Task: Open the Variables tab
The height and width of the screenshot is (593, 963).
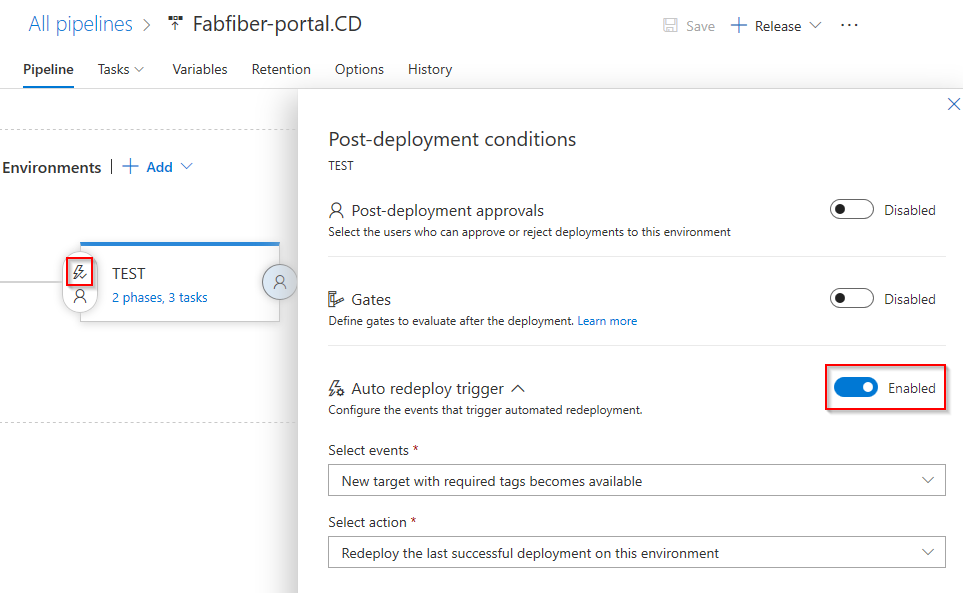Action: click(x=200, y=69)
